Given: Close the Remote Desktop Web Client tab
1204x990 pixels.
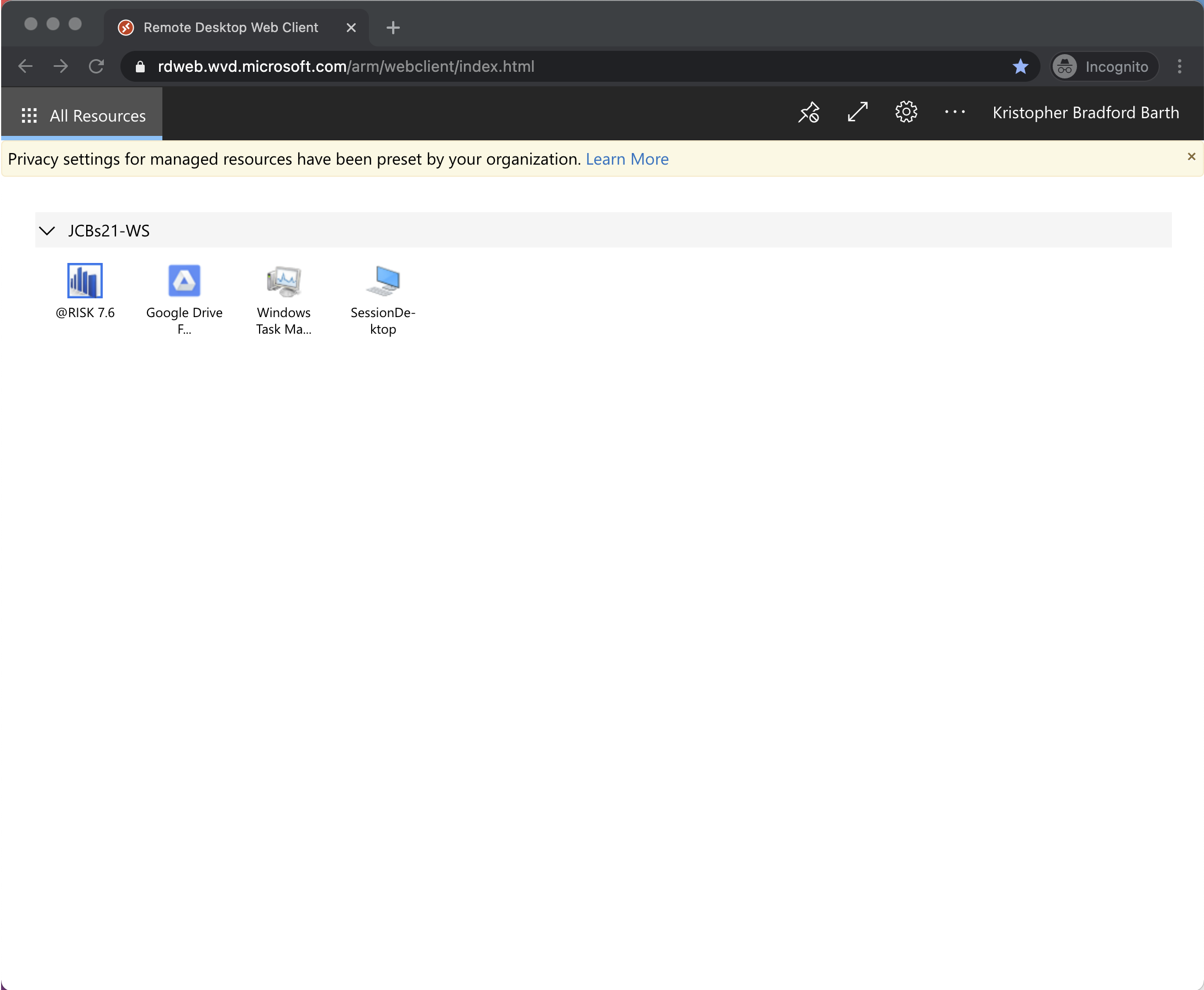Looking at the screenshot, I should pos(351,28).
